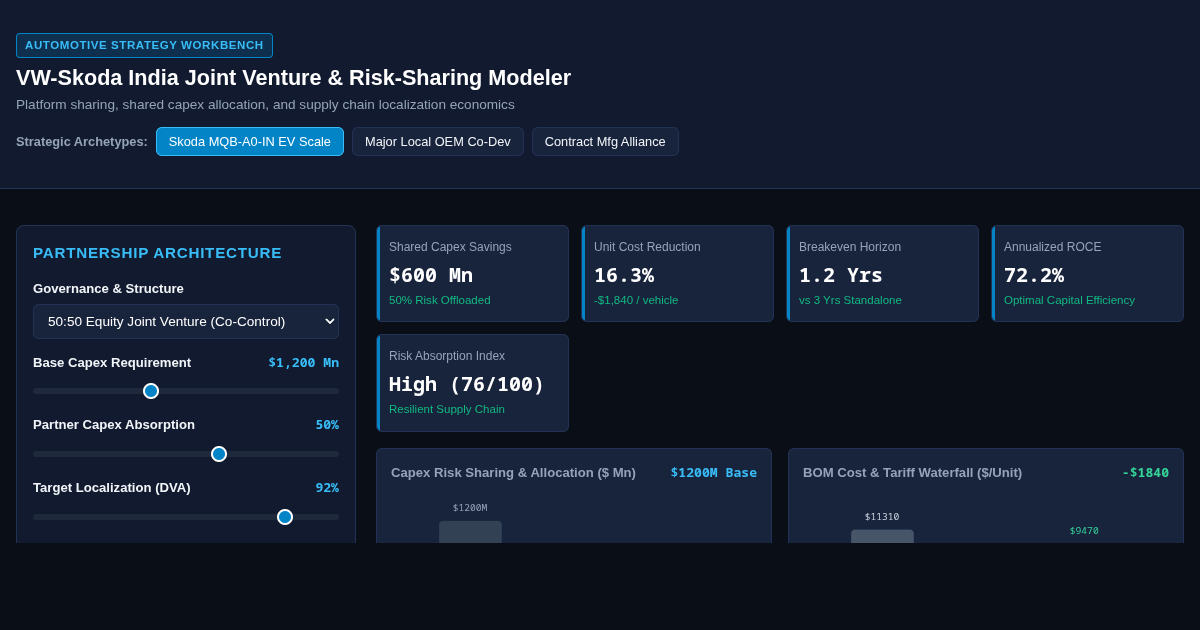Click the $600 Mn savings value

(x=431, y=275)
